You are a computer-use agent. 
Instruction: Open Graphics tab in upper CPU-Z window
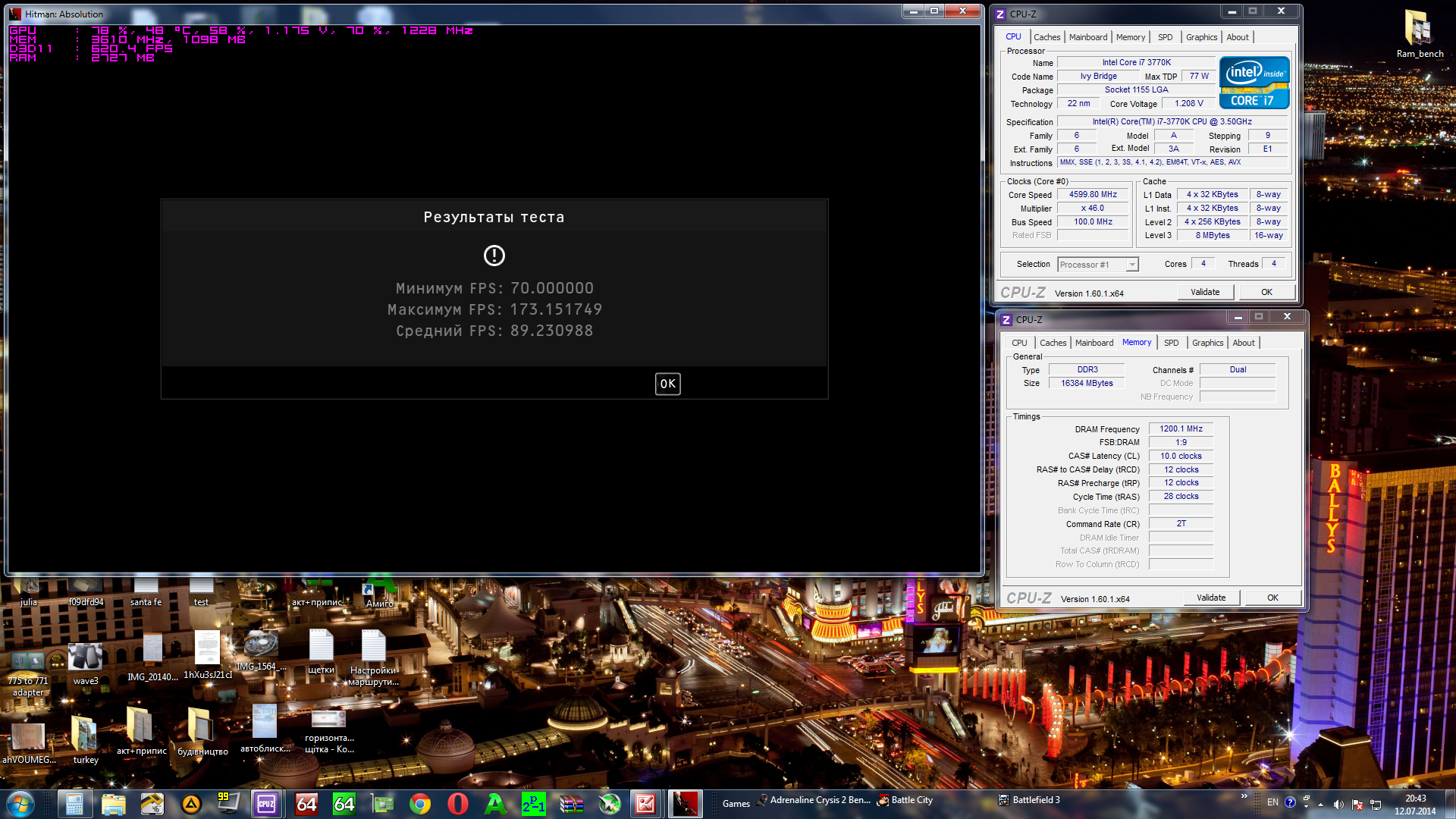click(x=1201, y=37)
